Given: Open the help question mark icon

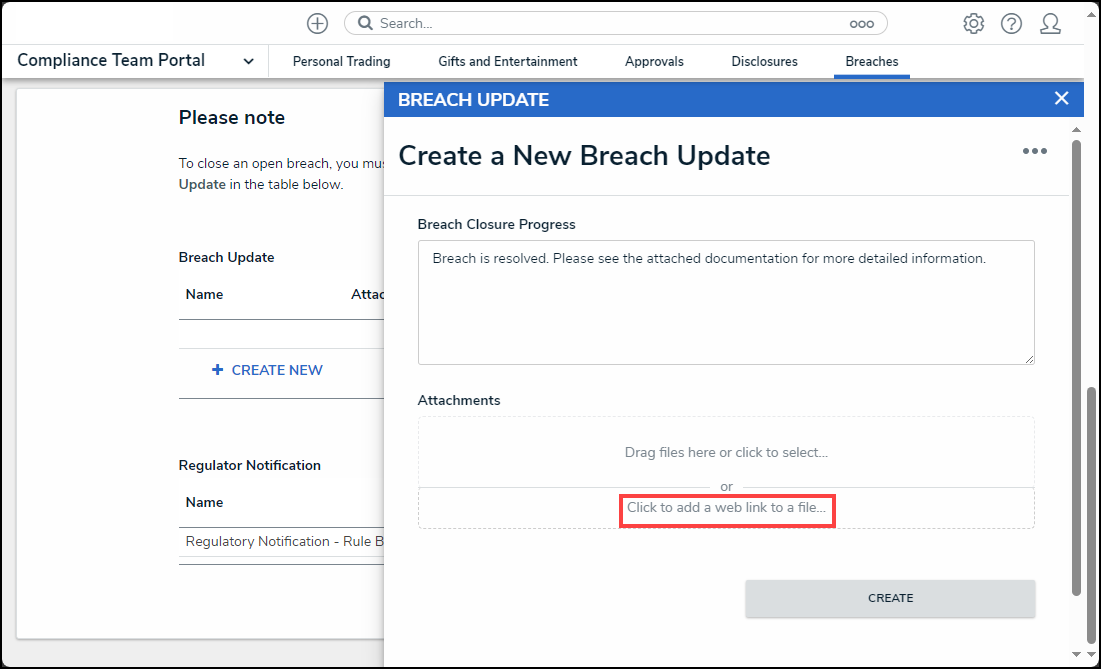Looking at the screenshot, I should click(1011, 23).
